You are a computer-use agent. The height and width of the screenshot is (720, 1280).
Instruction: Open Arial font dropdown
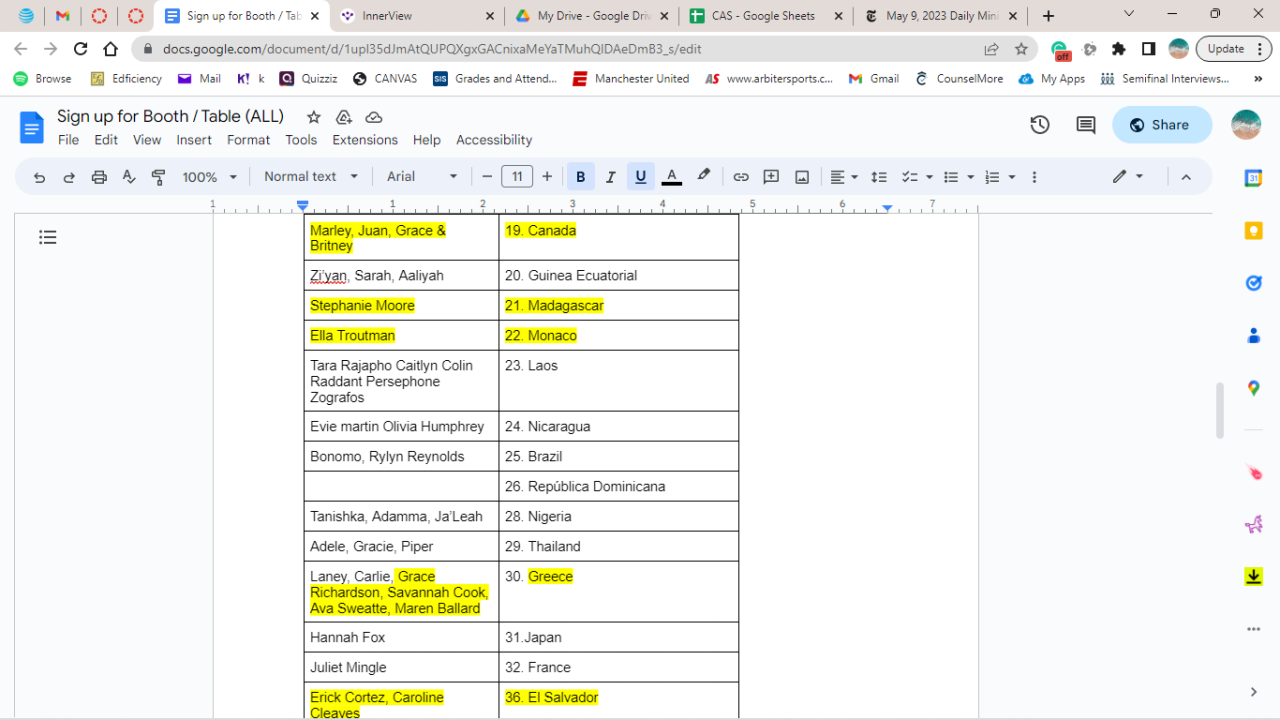pos(422,177)
